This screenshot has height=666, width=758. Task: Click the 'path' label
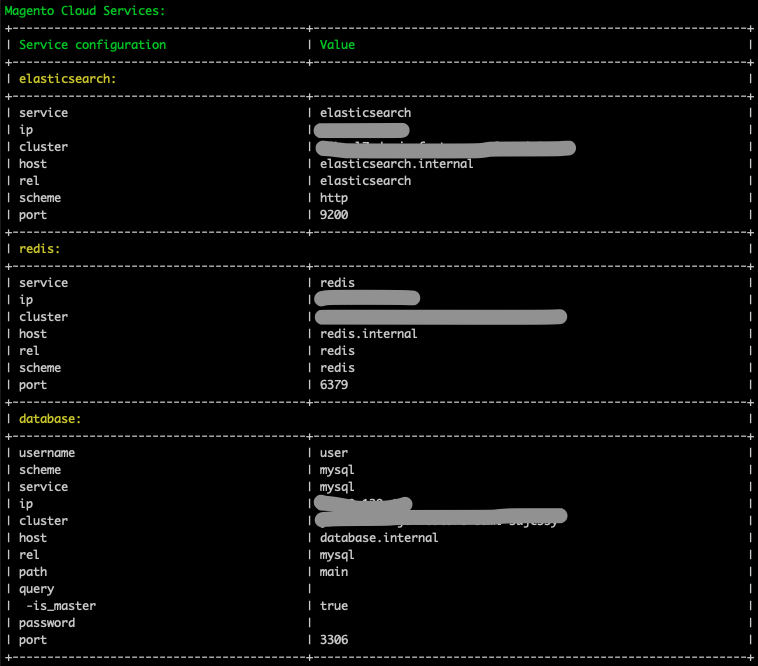(x=33, y=572)
